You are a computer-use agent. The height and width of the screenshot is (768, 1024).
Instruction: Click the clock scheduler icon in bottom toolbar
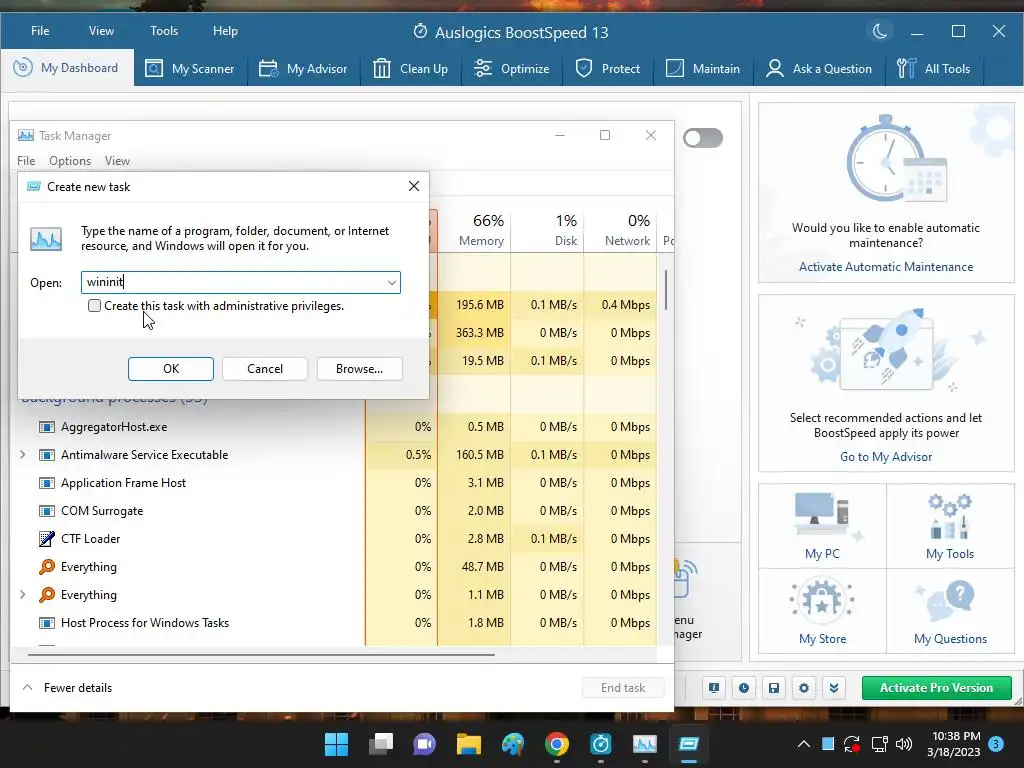pyautogui.click(x=744, y=688)
